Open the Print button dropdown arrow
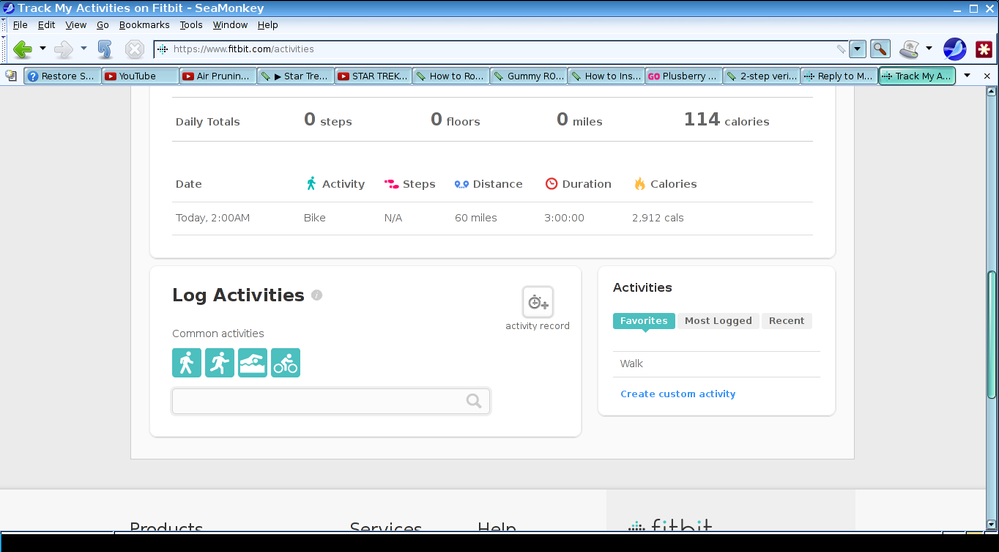999x552 pixels. pos(929,48)
